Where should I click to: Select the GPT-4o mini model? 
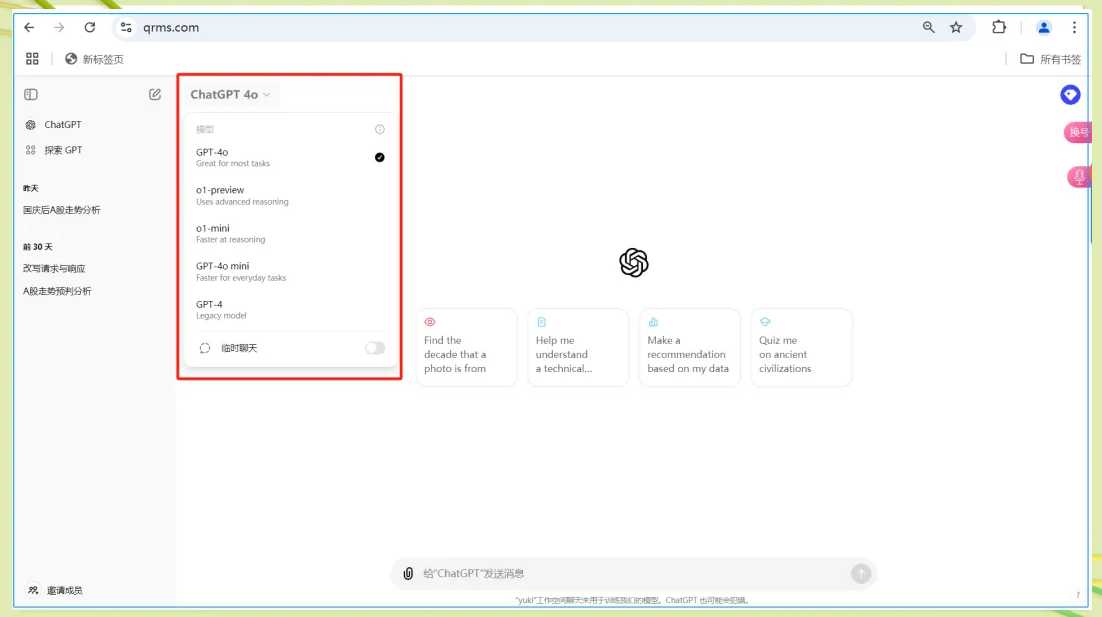click(290, 271)
